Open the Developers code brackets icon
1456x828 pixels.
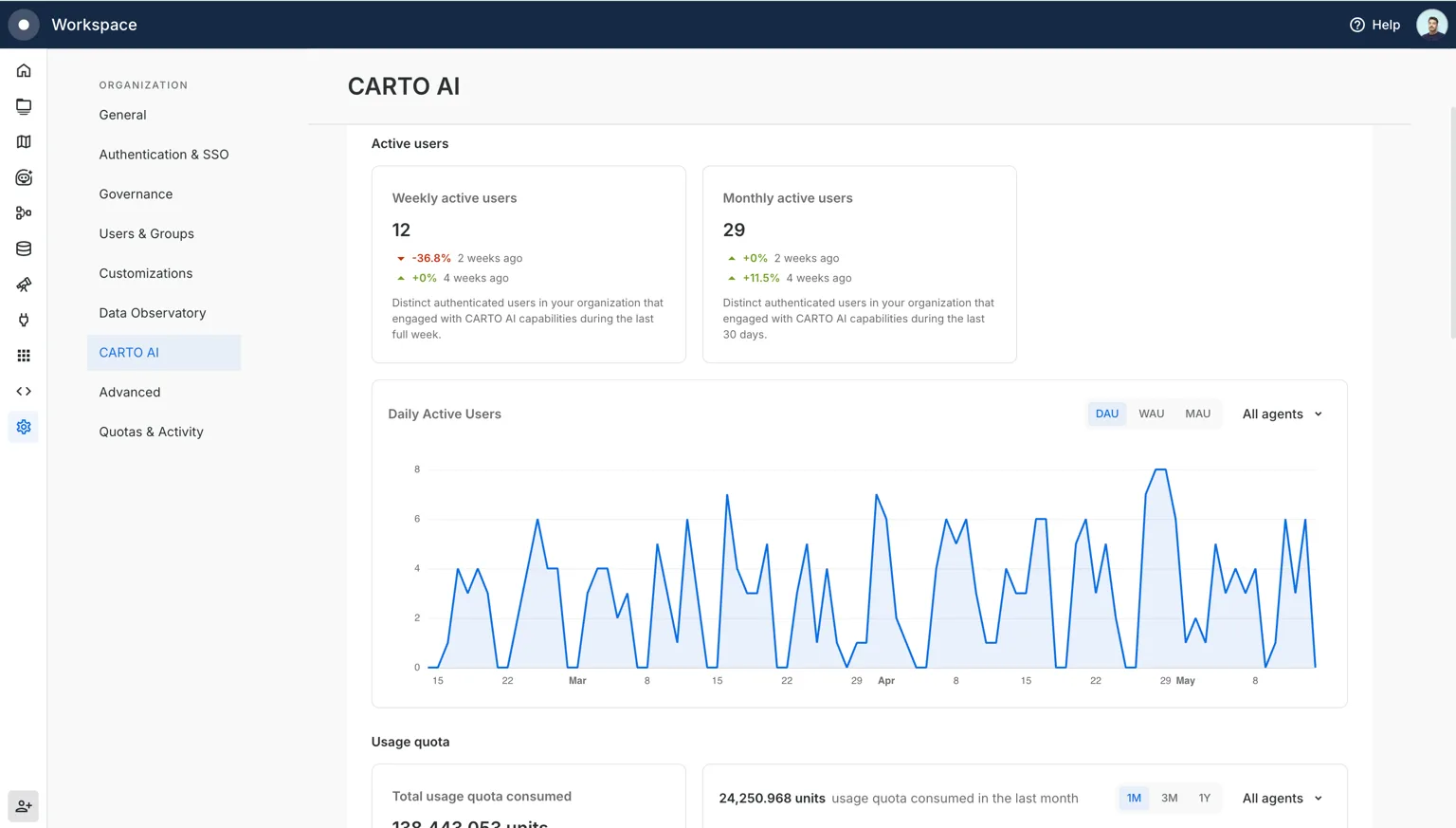[x=24, y=391]
